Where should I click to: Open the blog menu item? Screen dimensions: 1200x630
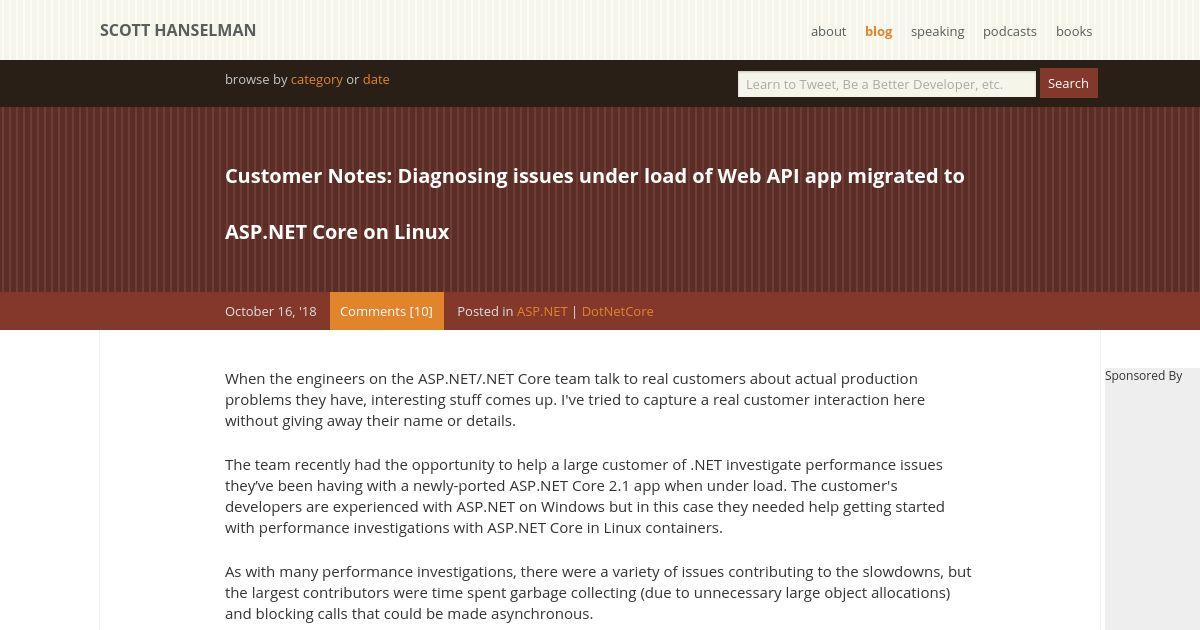(878, 31)
